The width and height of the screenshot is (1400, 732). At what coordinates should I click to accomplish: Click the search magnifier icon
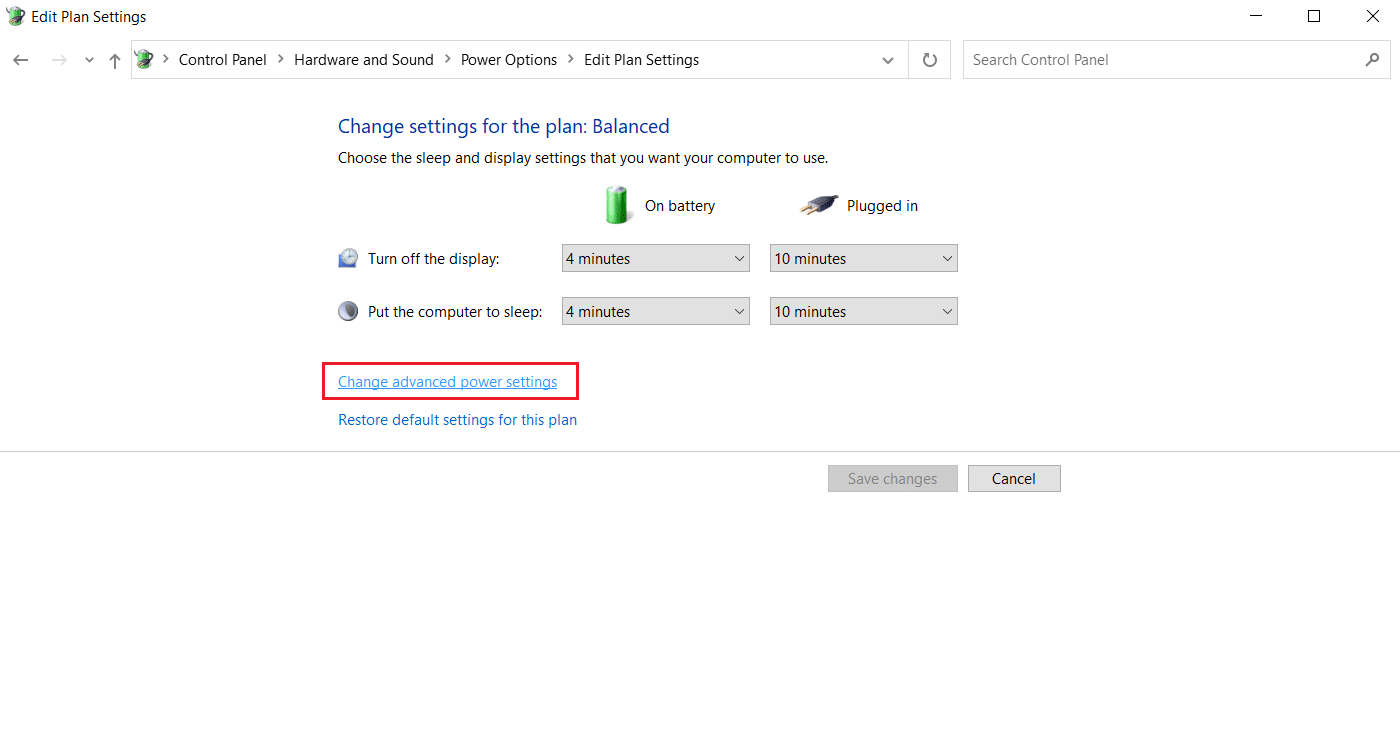click(x=1372, y=60)
